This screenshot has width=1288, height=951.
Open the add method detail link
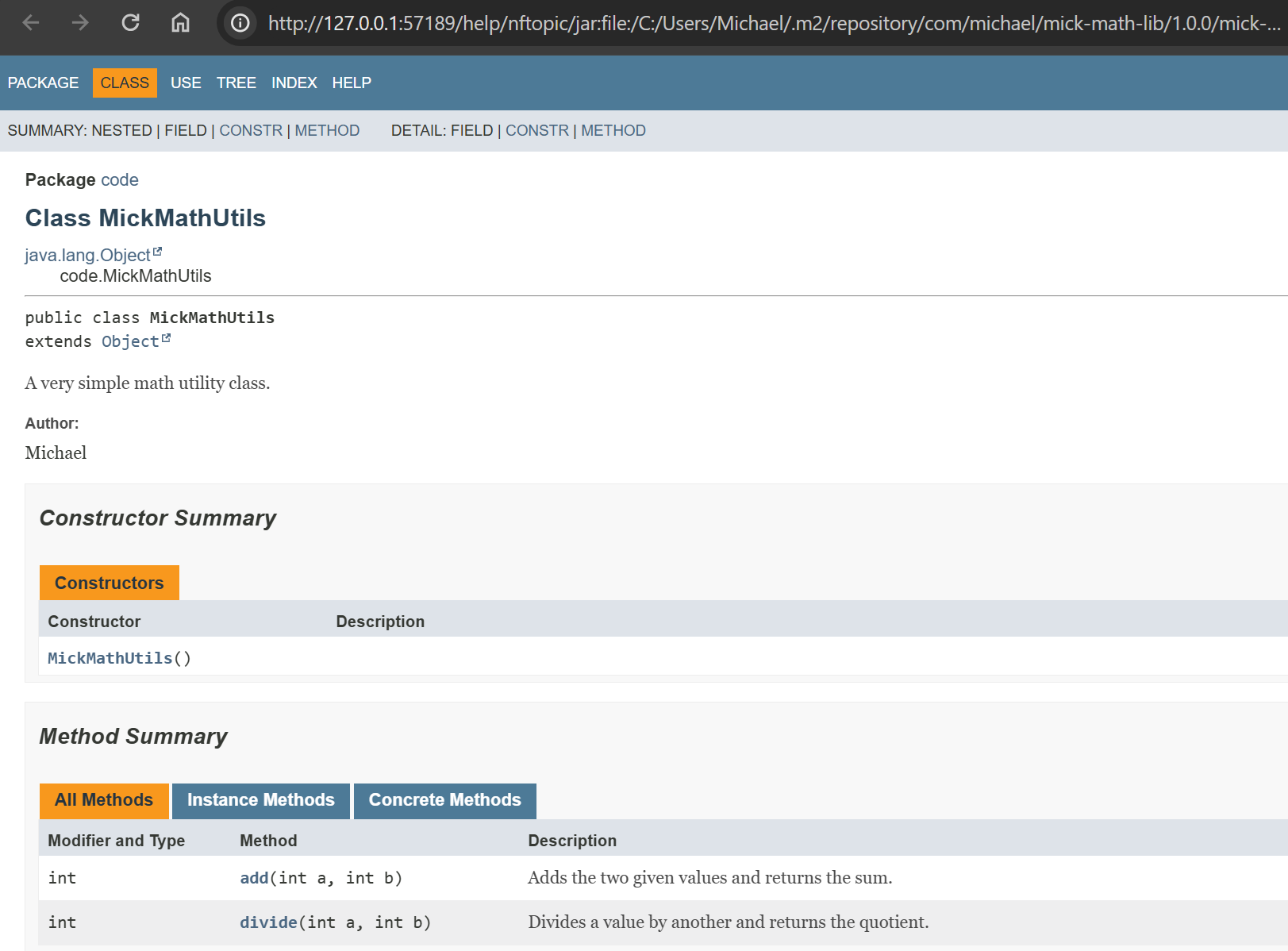pos(254,878)
